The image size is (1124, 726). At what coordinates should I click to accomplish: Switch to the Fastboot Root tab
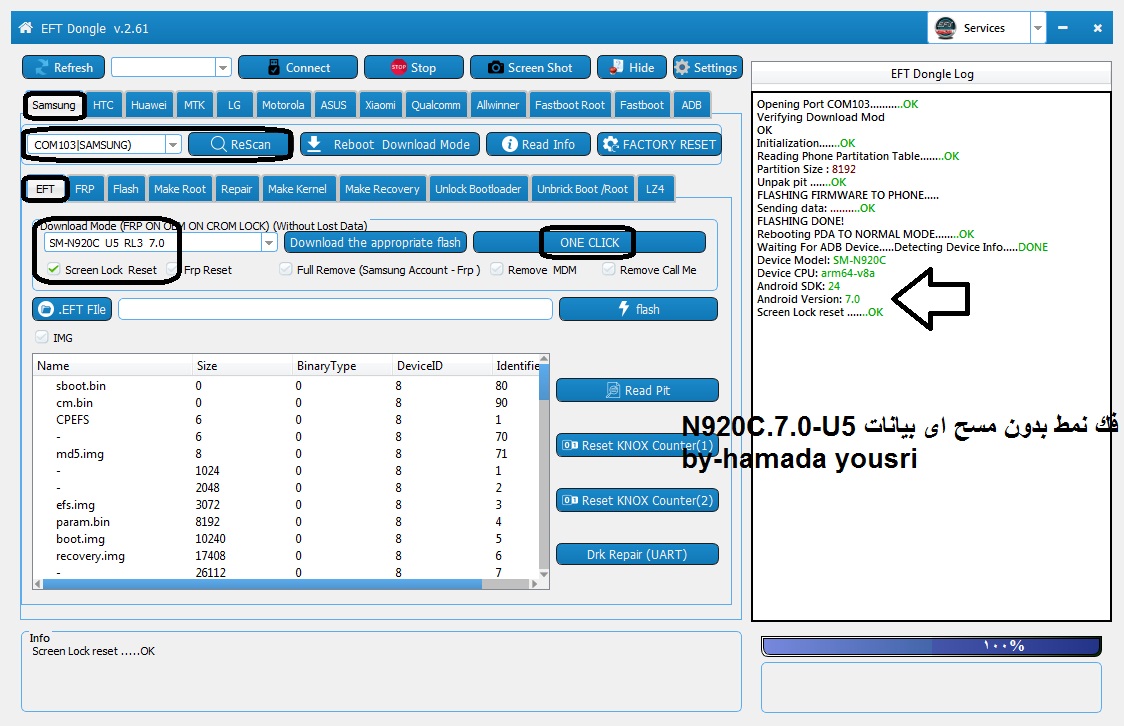coord(570,105)
